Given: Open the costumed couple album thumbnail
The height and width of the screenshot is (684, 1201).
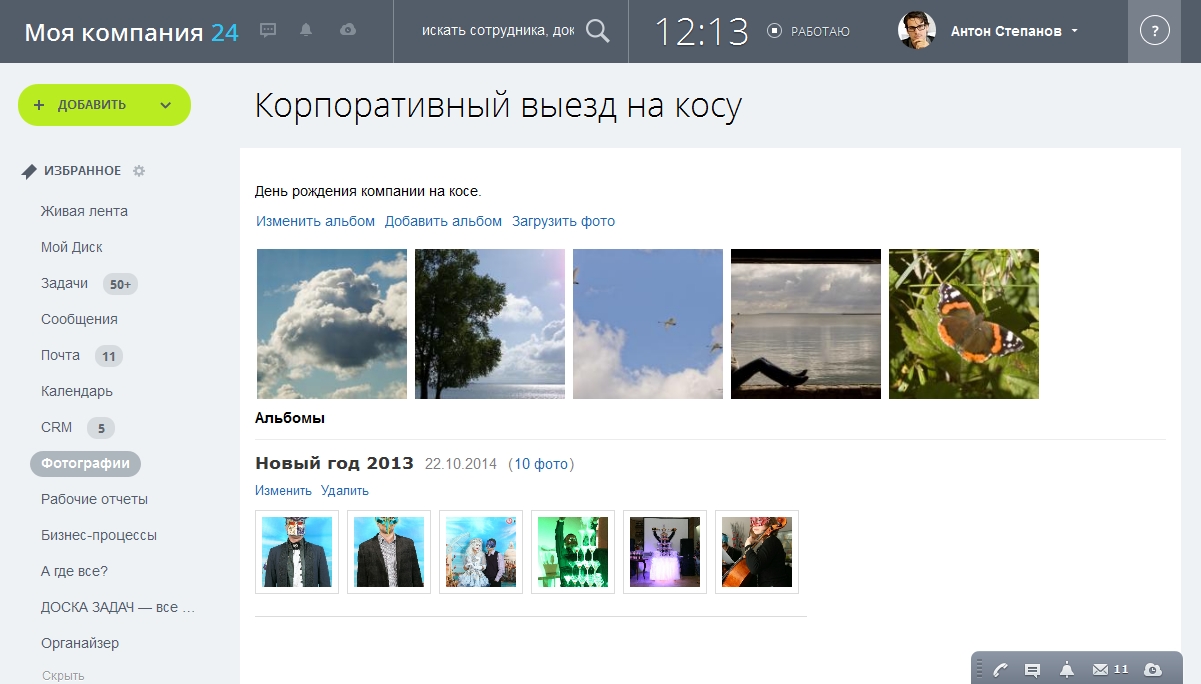Looking at the screenshot, I should (x=481, y=552).
